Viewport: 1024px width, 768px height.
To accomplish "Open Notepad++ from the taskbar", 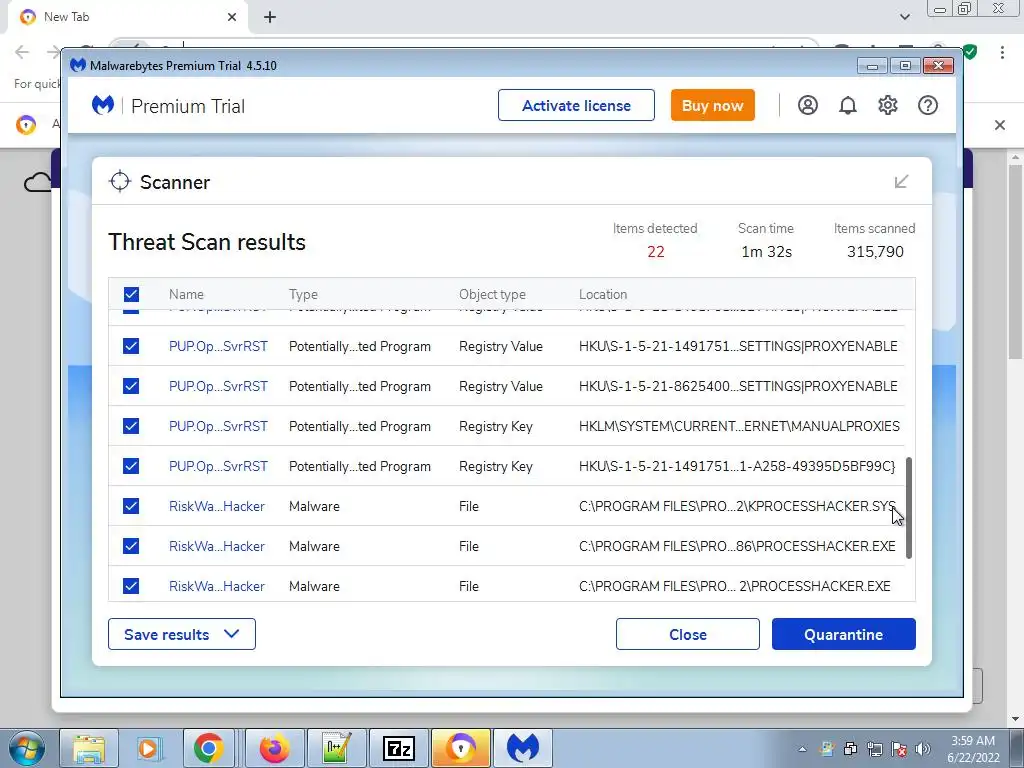I will coord(336,748).
